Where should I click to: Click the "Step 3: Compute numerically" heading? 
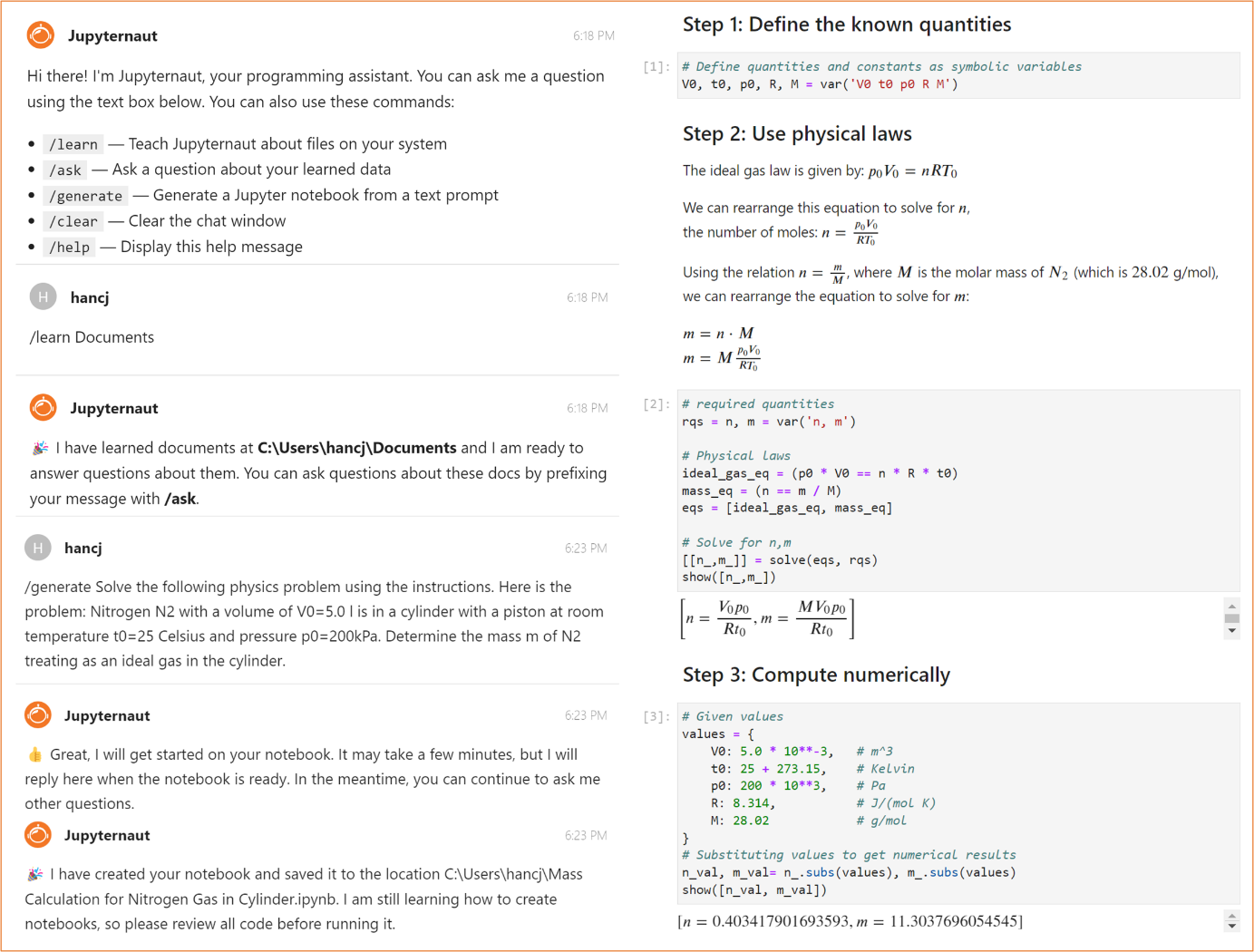point(816,675)
